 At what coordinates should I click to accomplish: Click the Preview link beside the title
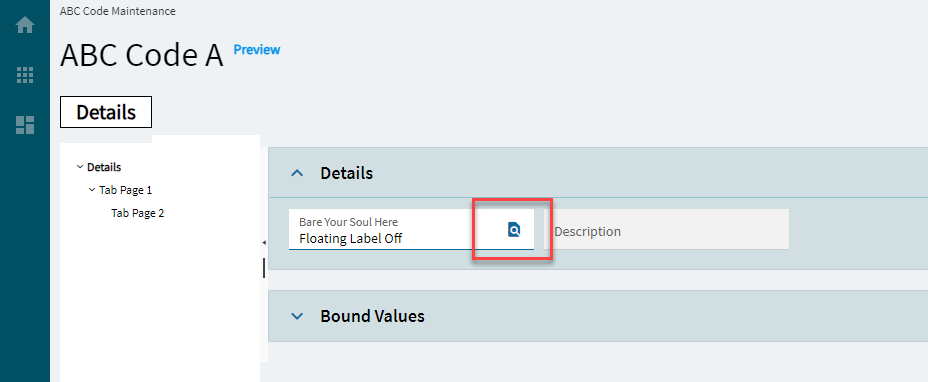tap(257, 50)
